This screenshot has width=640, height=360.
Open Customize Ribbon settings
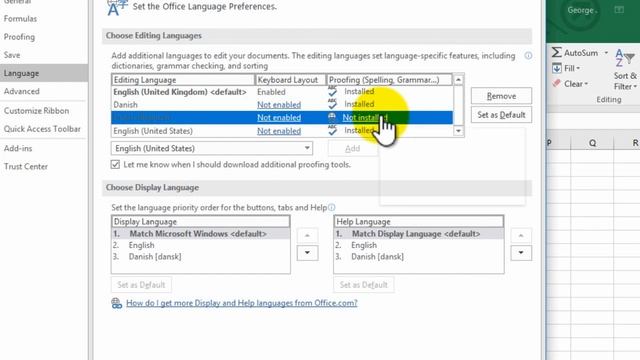tap(36, 111)
